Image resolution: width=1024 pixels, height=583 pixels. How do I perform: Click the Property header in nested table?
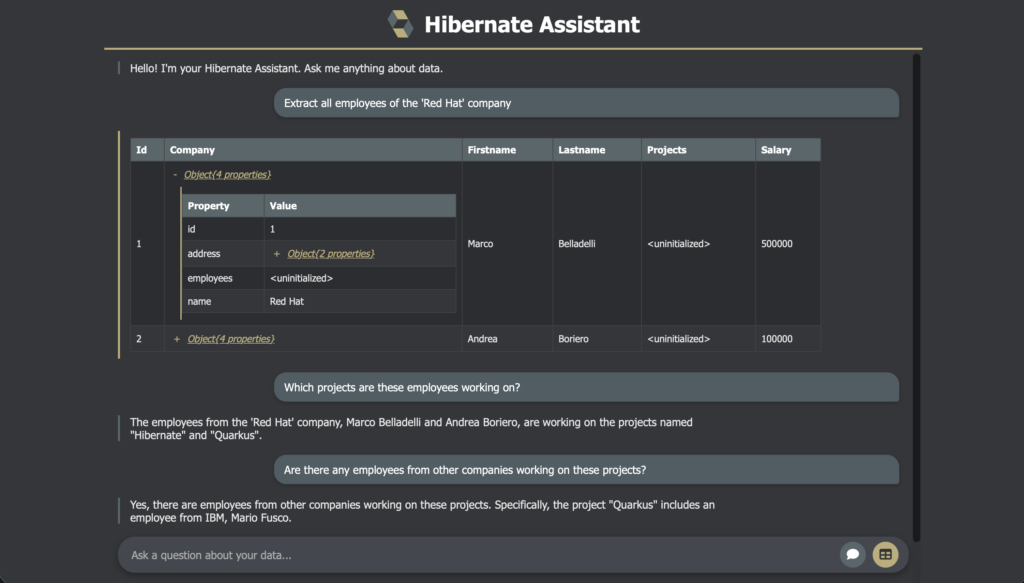(223, 206)
